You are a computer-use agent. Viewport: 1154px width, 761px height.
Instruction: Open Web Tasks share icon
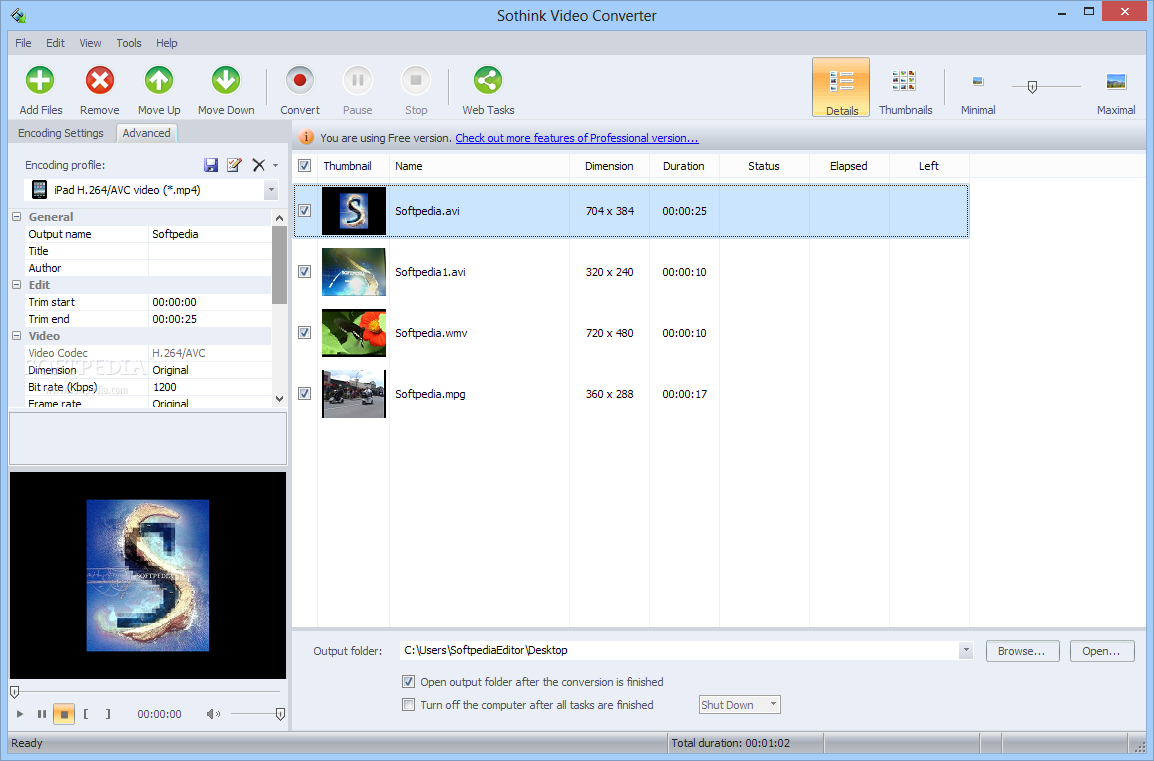488,80
